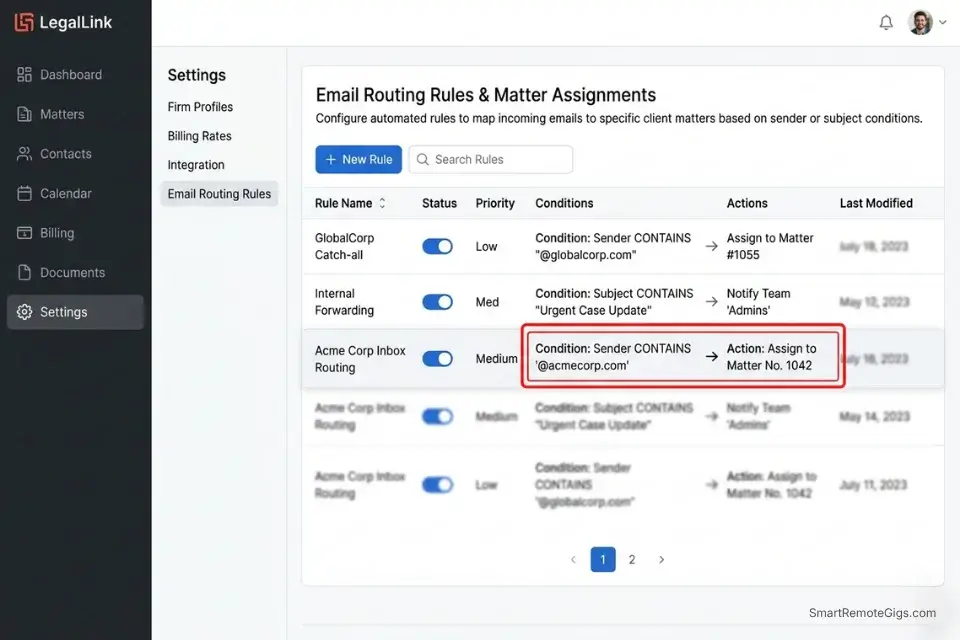960x640 pixels.
Task: Click the '@acmecorp.com' sender condition
Action: click(x=613, y=357)
